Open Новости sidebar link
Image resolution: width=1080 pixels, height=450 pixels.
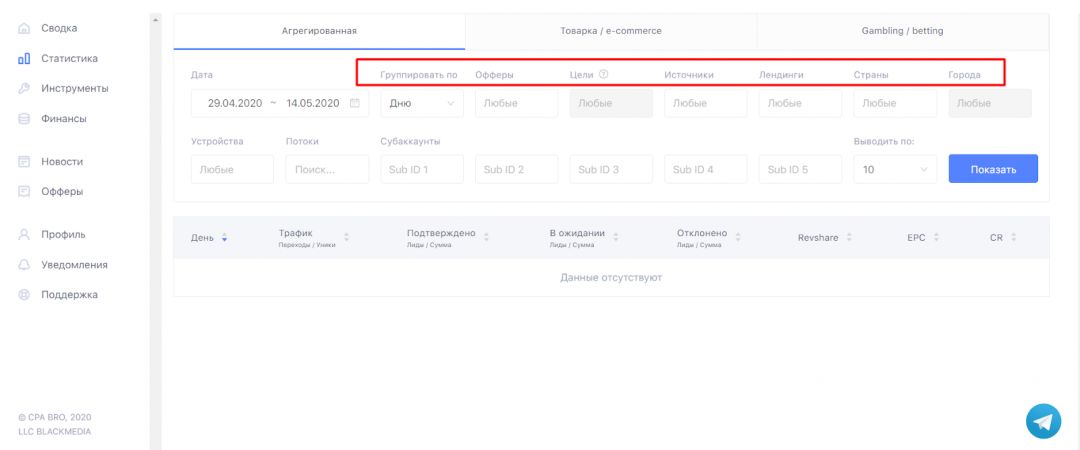coord(62,162)
